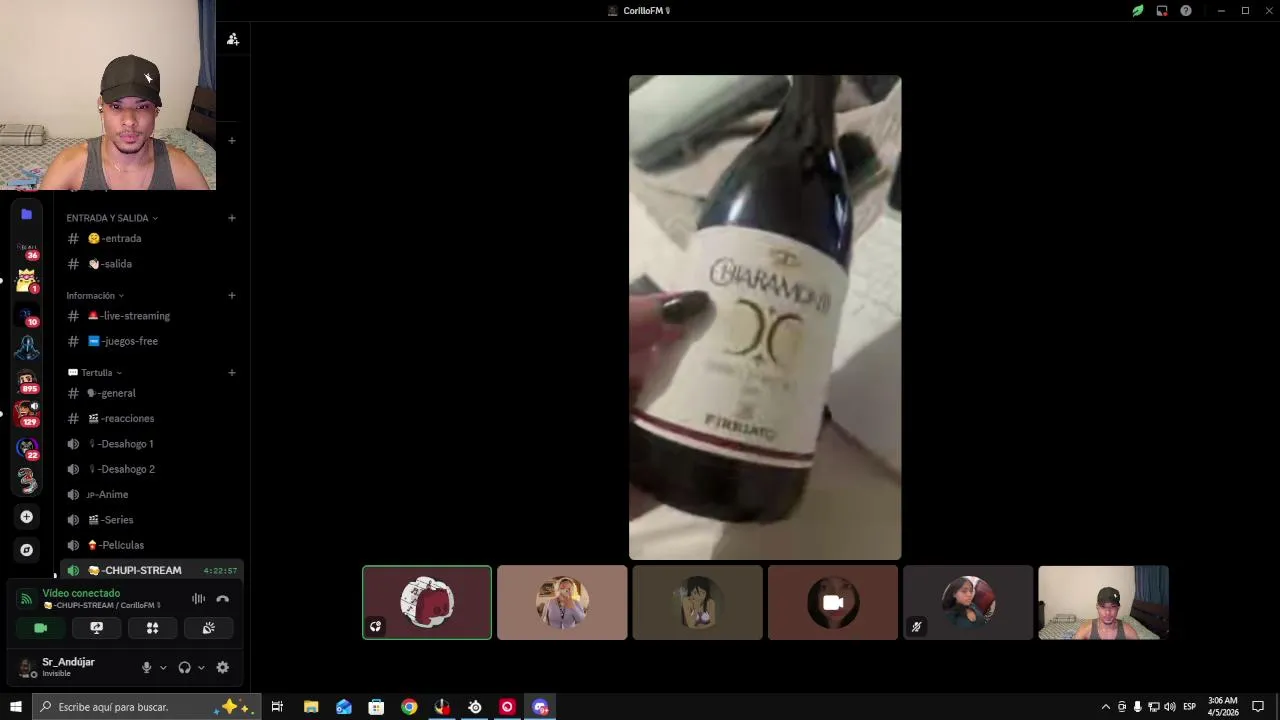Viewport: 1280px width, 720px height.
Task: Open the taskbar clock and calendar
Action: (x=1223, y=707)
